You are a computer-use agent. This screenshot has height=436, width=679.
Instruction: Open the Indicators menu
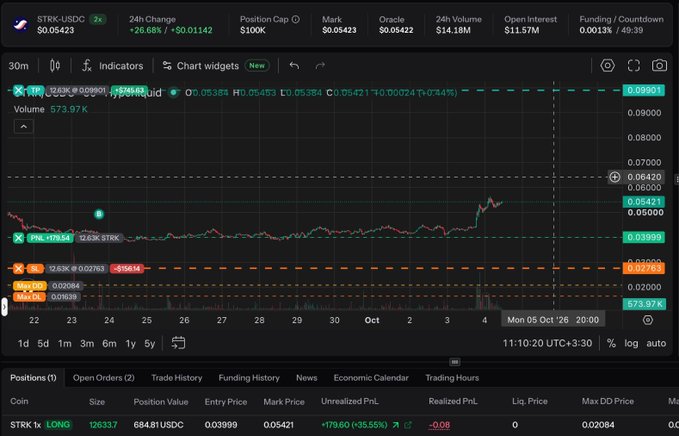click(x=113, y=66)
